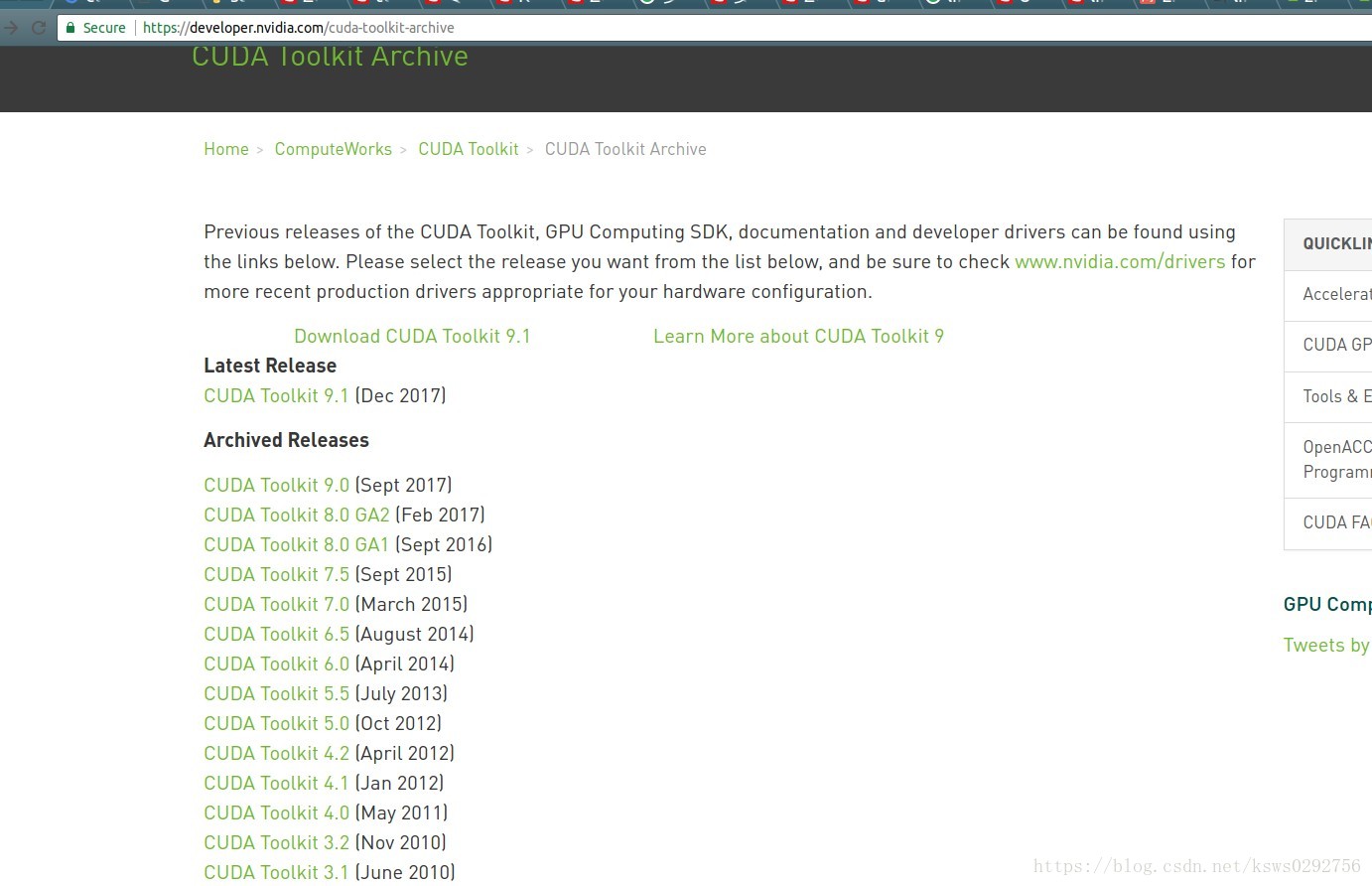Select CUDA Toolkit 6.5 link

(277, 635)
